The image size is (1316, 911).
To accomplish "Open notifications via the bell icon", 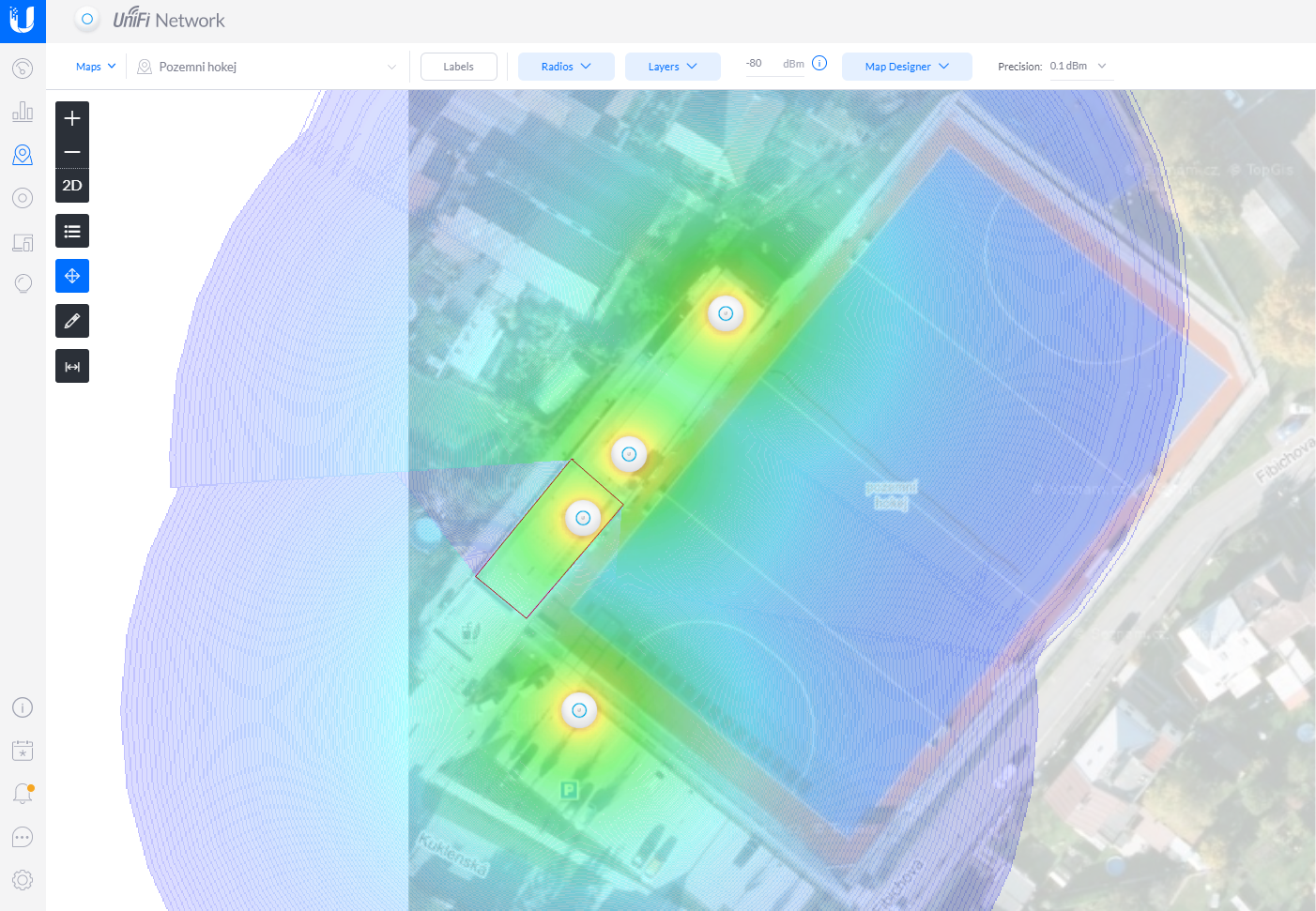I will [x=23, y=793].
